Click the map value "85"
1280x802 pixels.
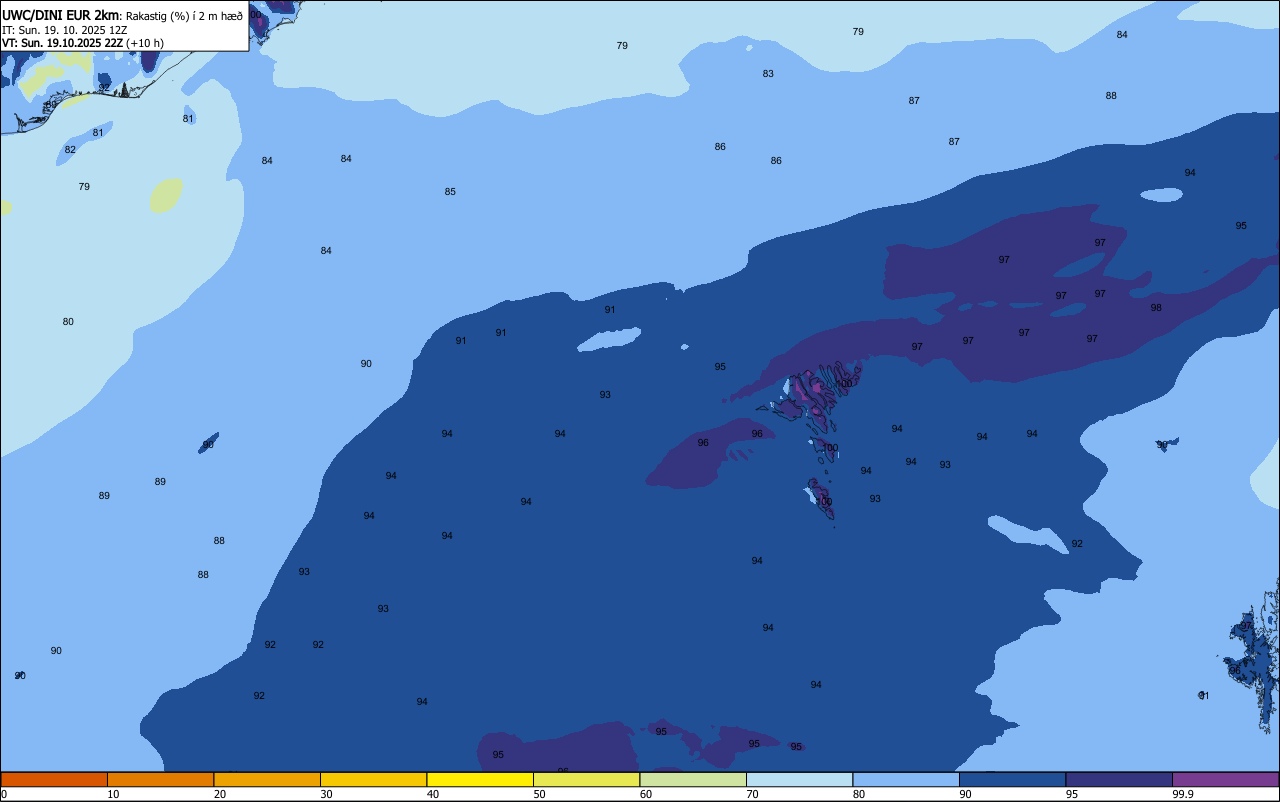(x=450, y=192)
